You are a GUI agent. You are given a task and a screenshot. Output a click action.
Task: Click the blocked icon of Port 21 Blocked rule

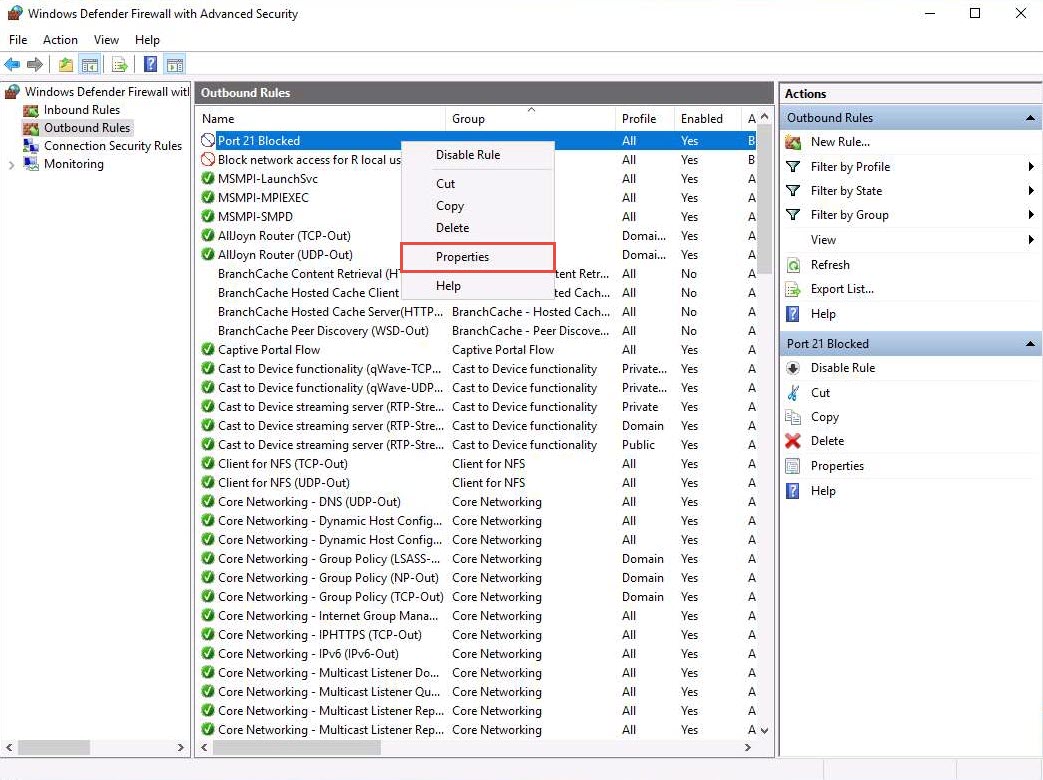(x=208, y=140)
